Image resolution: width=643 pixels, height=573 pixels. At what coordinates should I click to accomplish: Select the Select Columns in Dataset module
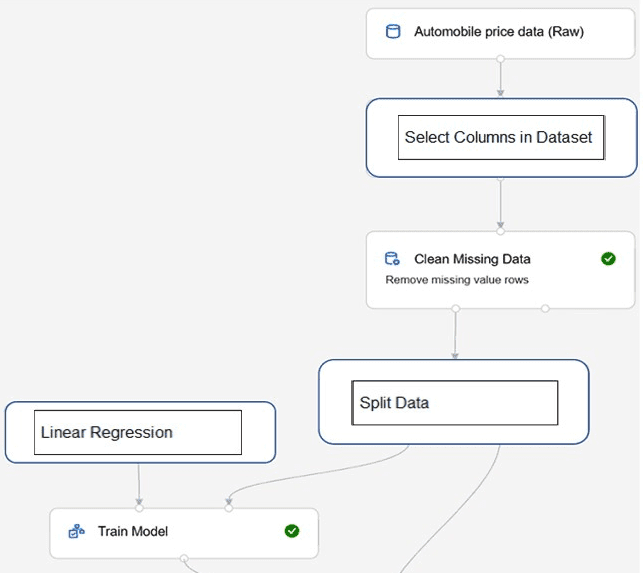click(x=502, y=138)
